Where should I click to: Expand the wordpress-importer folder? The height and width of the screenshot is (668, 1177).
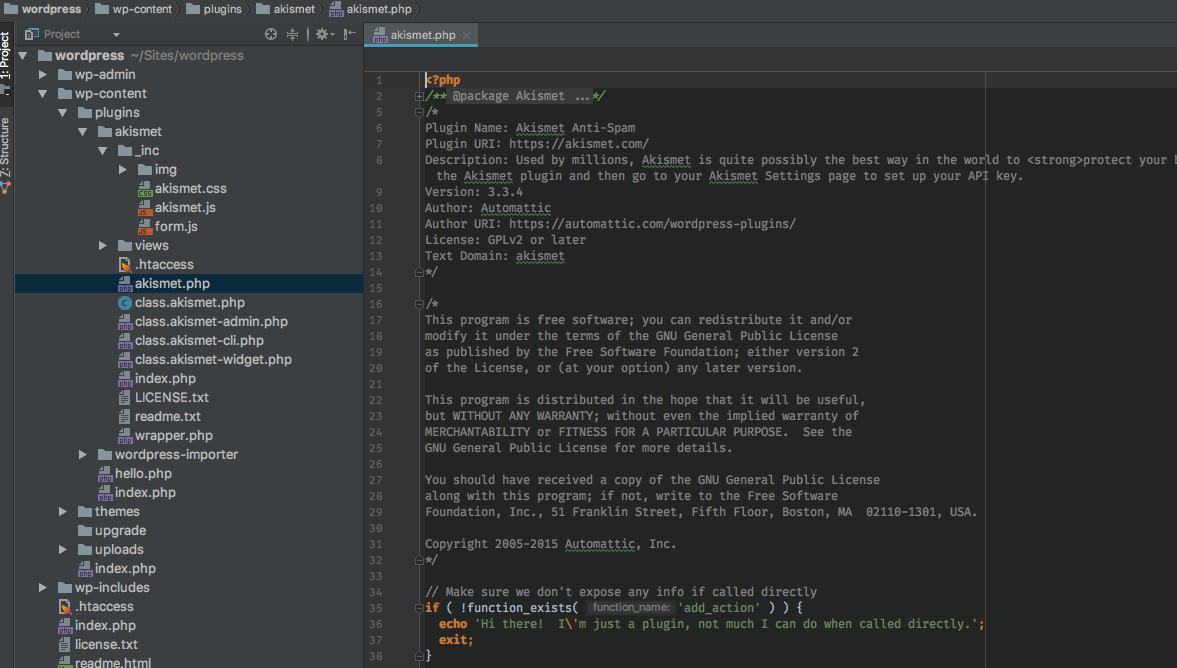tap(83, 454)
